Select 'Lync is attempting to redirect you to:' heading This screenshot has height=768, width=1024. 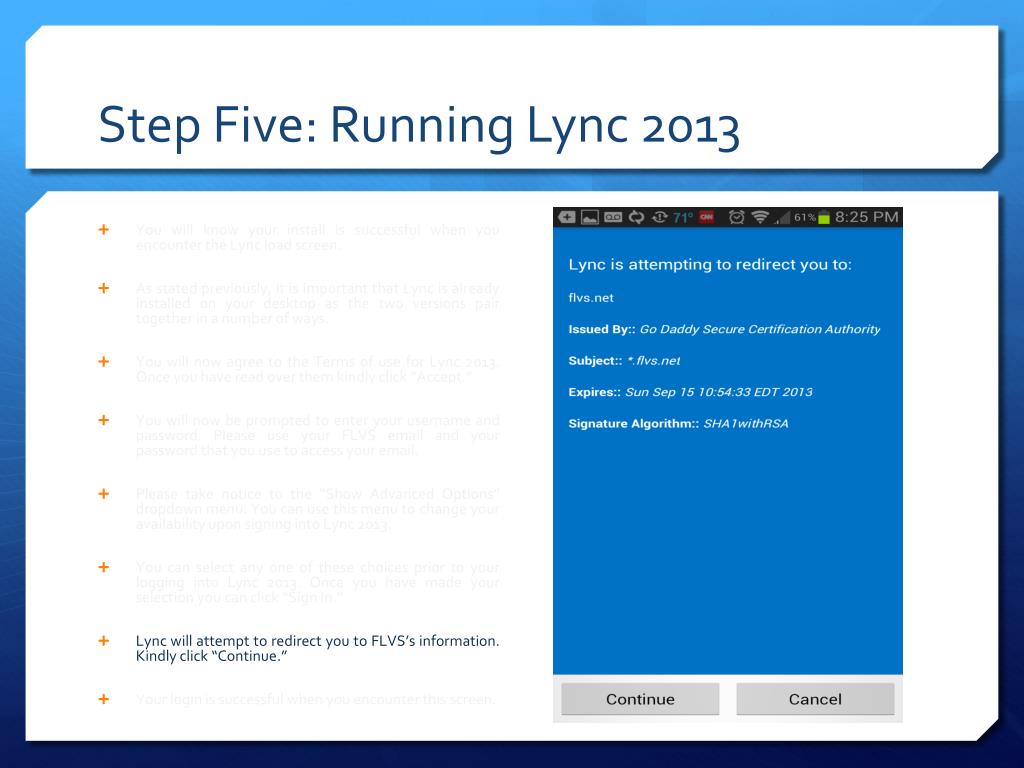(710, 264)
